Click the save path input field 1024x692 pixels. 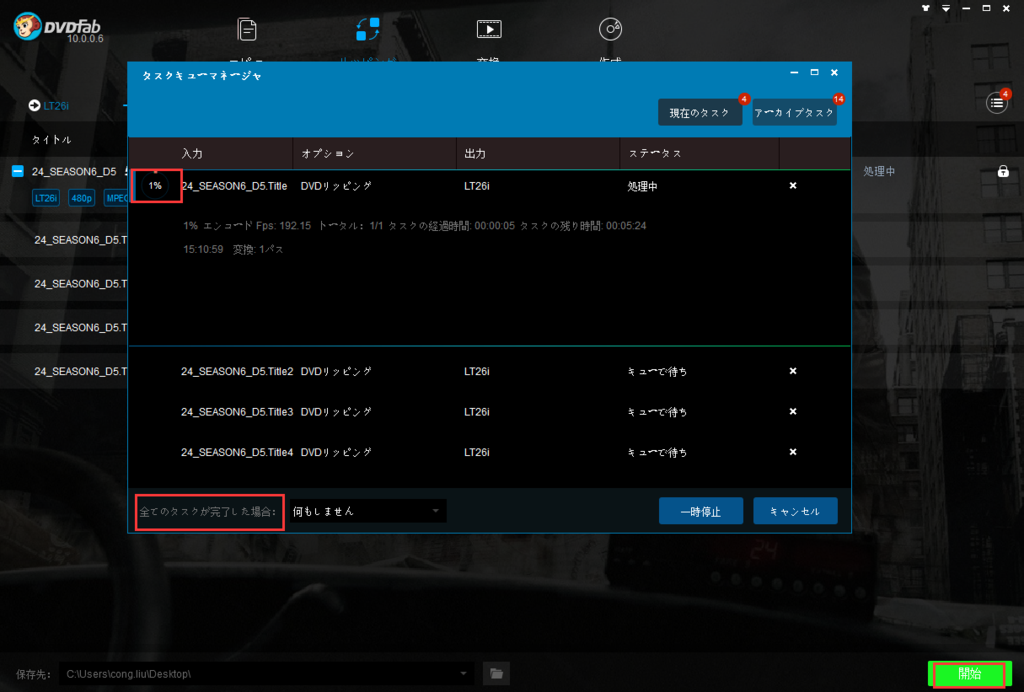266,673
